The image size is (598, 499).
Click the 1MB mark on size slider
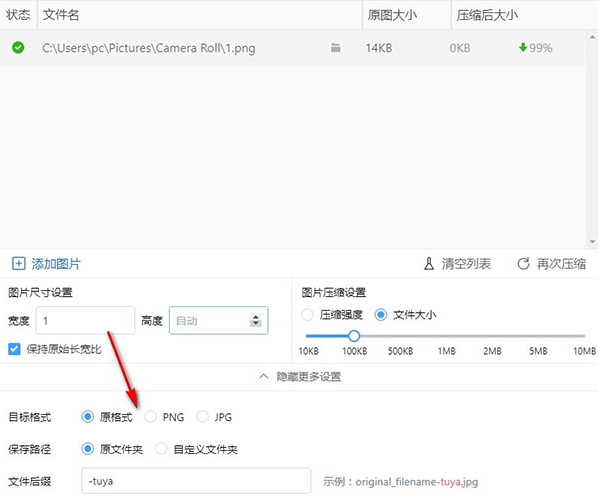(446, 351)
